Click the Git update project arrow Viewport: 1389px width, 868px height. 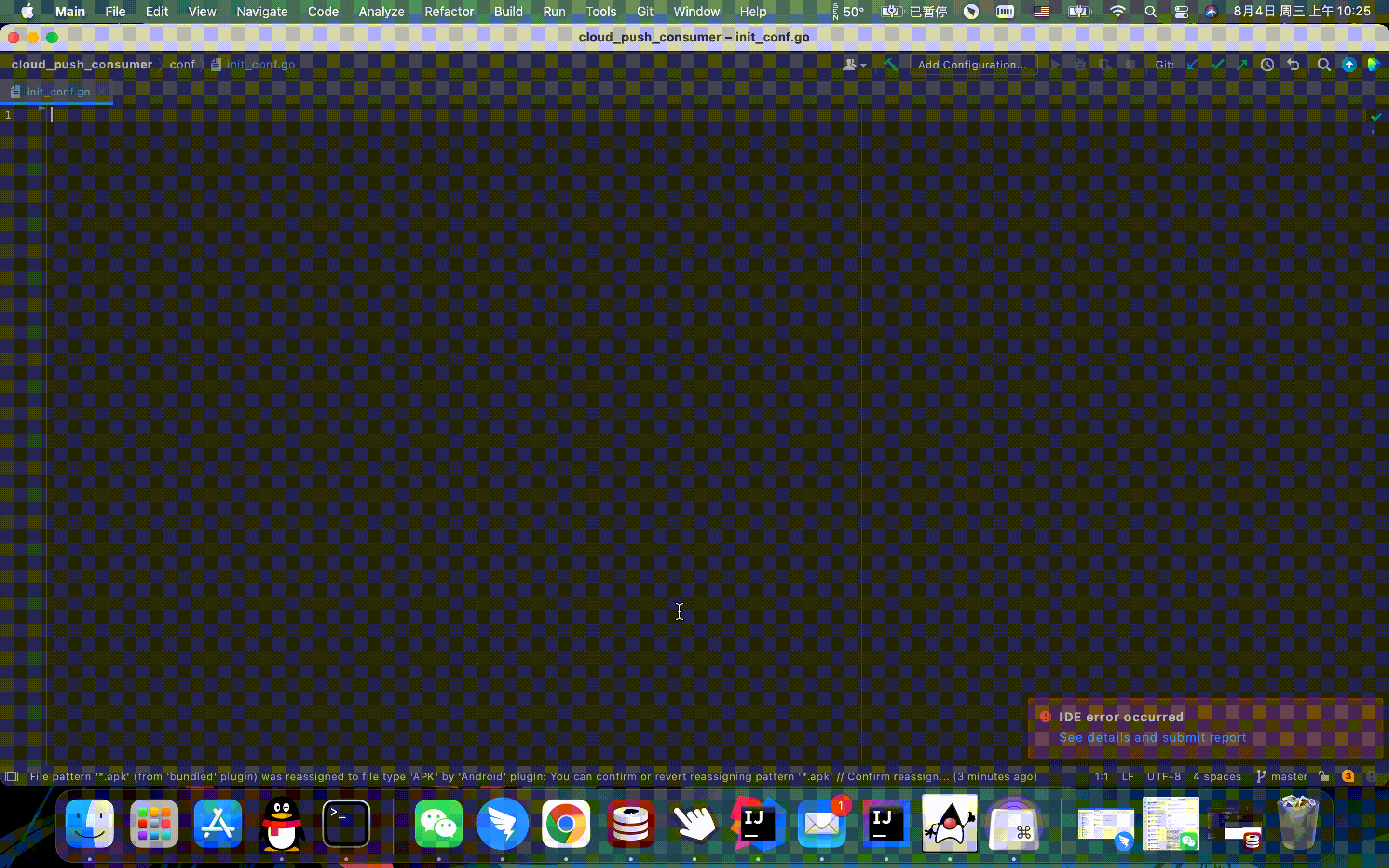click(1192, 64)
